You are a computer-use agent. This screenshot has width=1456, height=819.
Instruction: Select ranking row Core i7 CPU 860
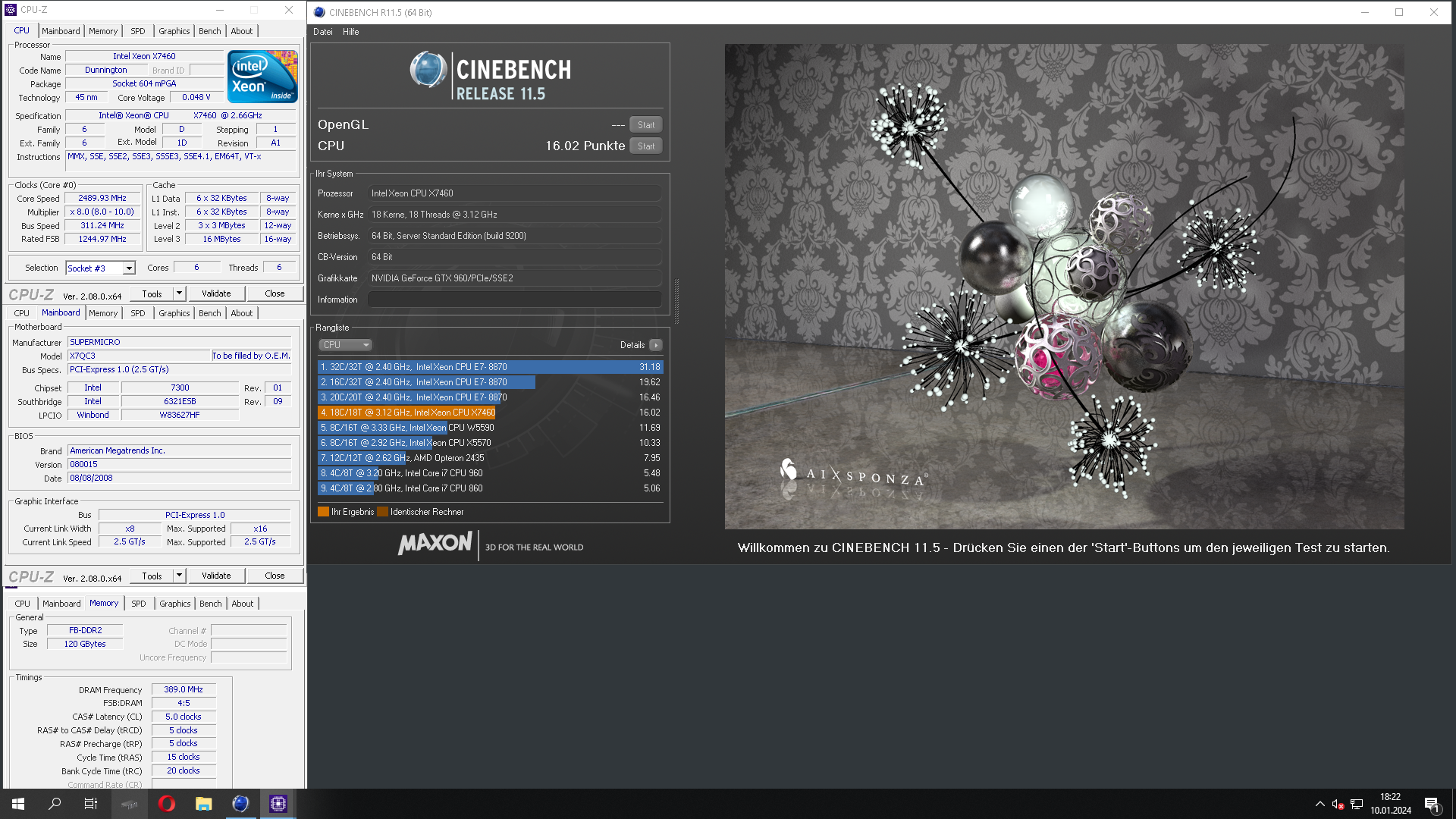pyautogui.click(x=490, y=488)
